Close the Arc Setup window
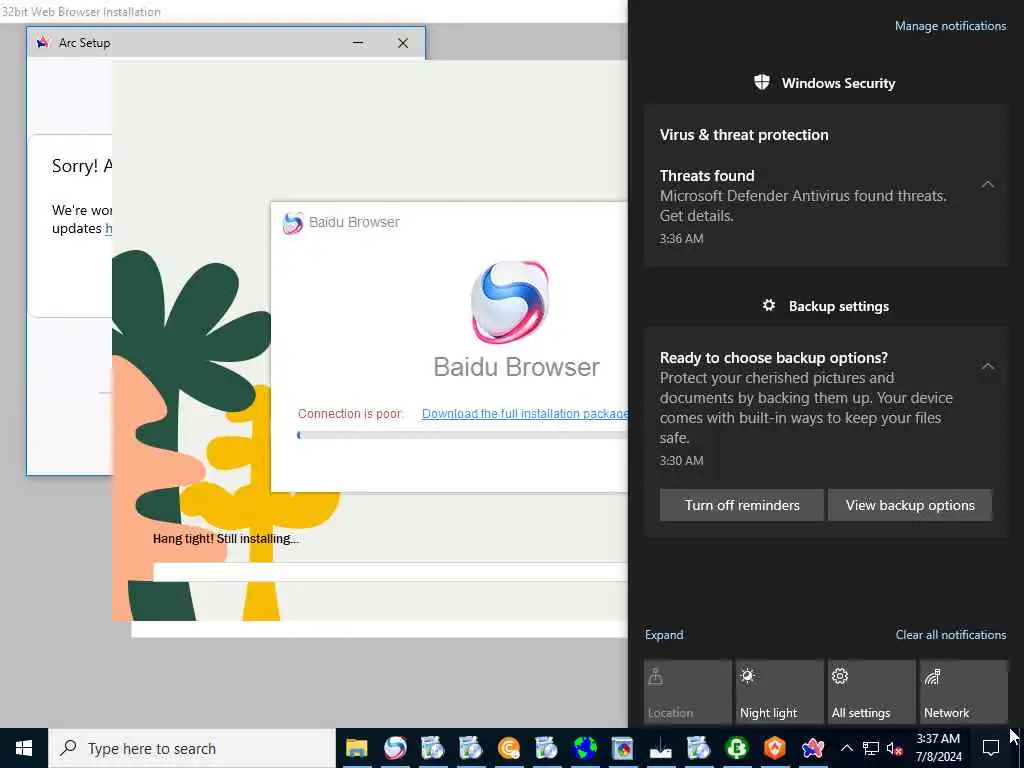 coord(403,42)
